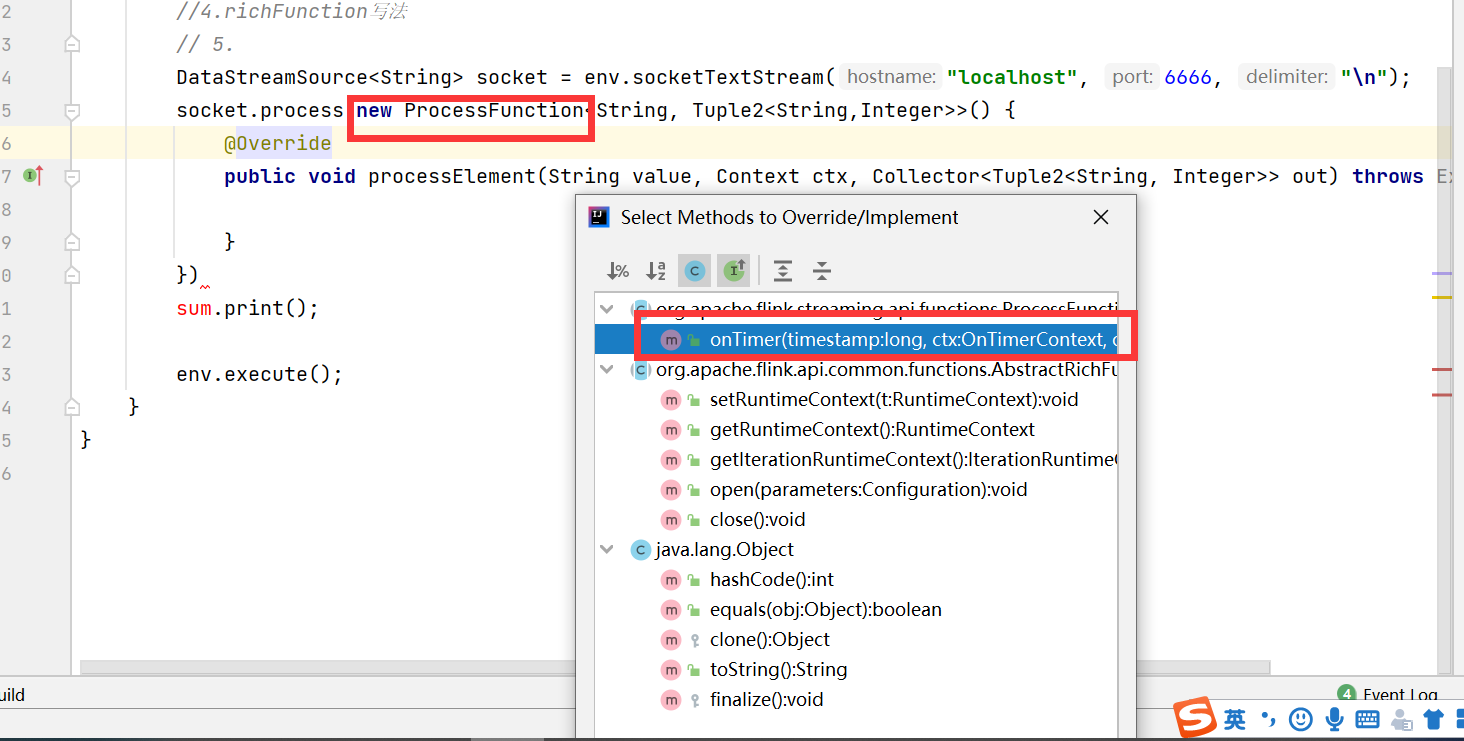Image resolution: width=1464 pixels, height=741 pixels.
Task: Select getRuntimeContext():RuntimeContext method
Action: pyautogui.click(x=872, y=429)
